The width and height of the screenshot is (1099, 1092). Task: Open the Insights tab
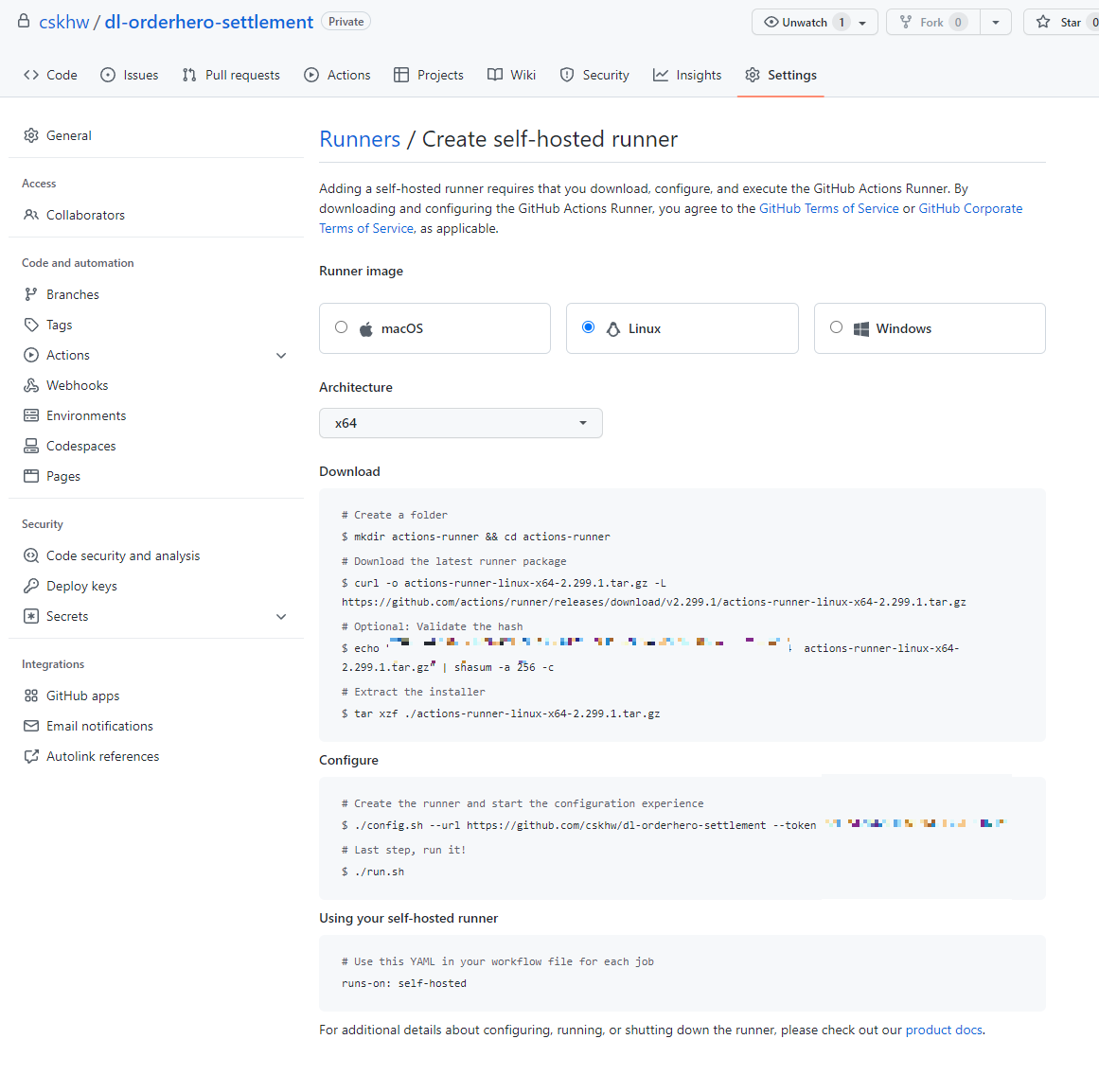click(687, 75)
